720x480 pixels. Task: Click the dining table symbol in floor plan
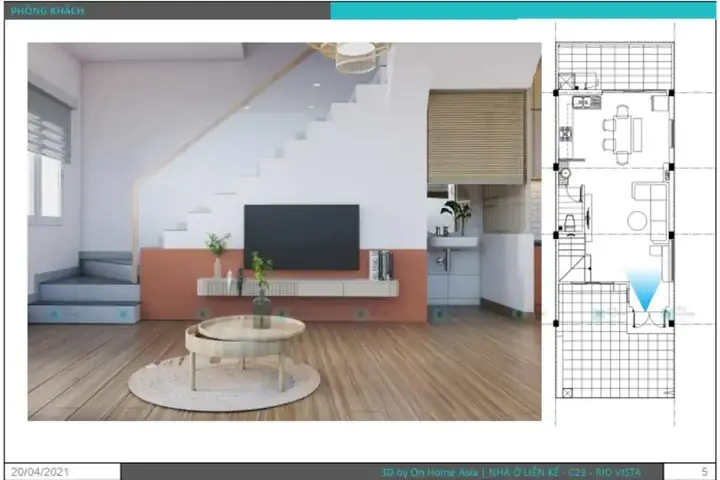pyautogui.click(x=622, y=135)
